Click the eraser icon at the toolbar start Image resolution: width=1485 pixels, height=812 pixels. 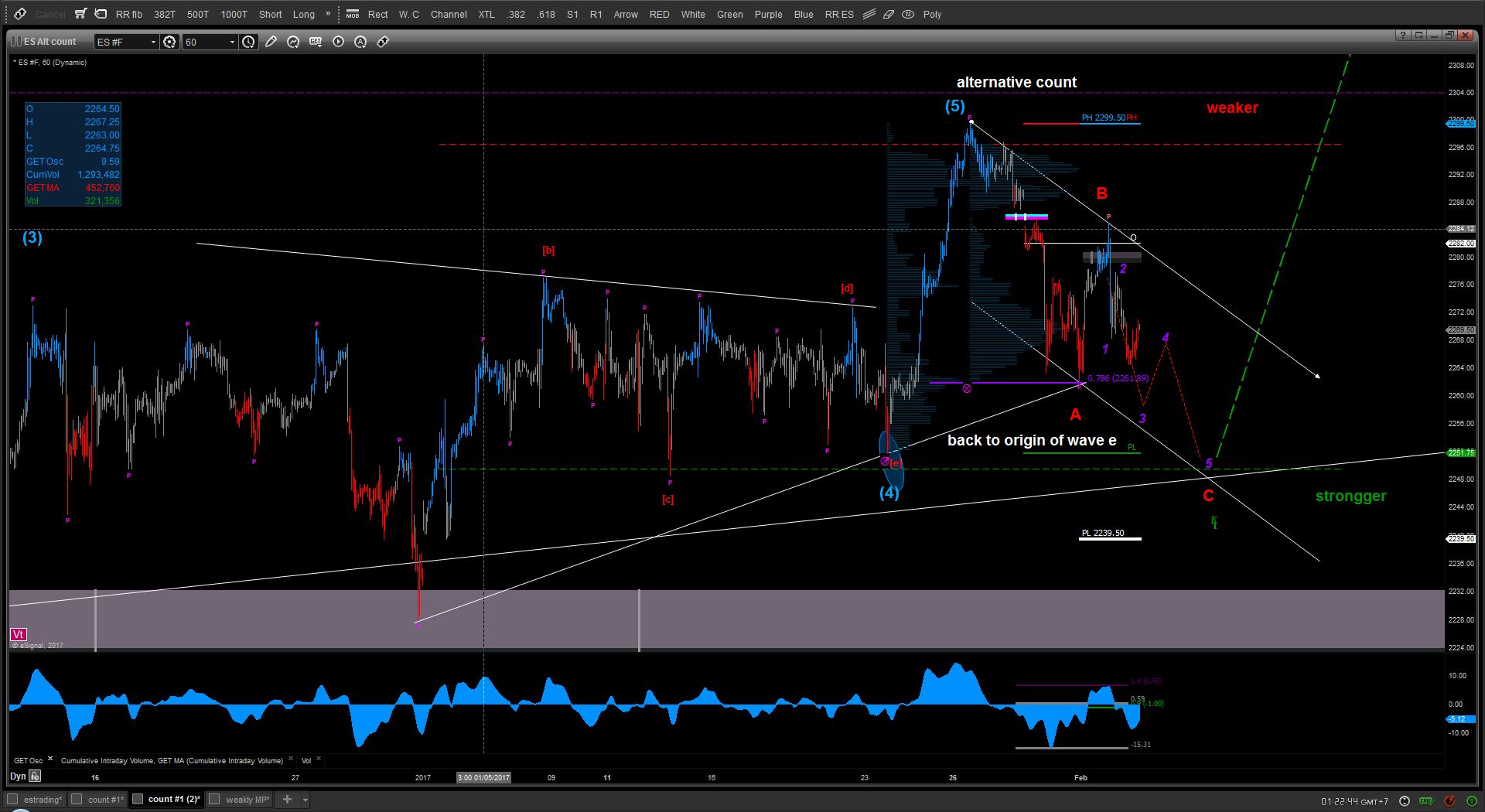20,14
